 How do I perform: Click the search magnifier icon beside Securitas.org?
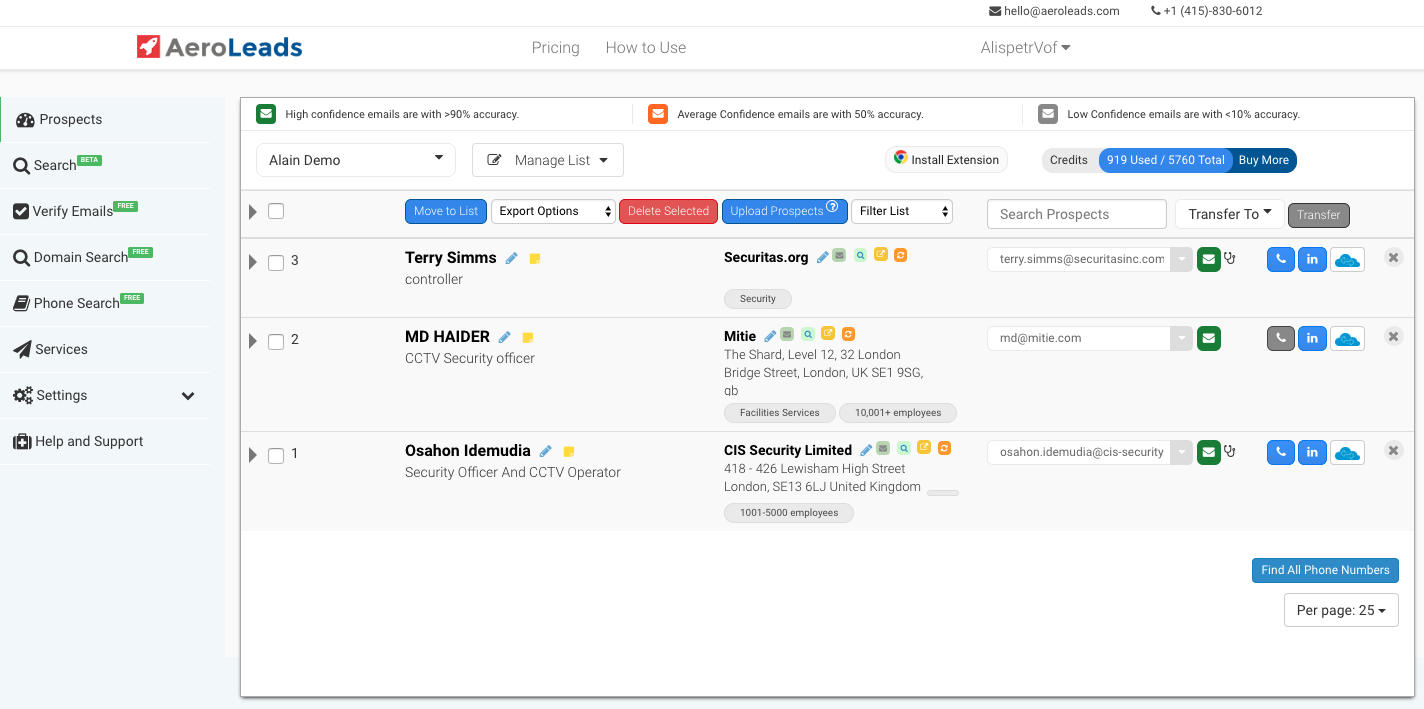coord(860,256)
